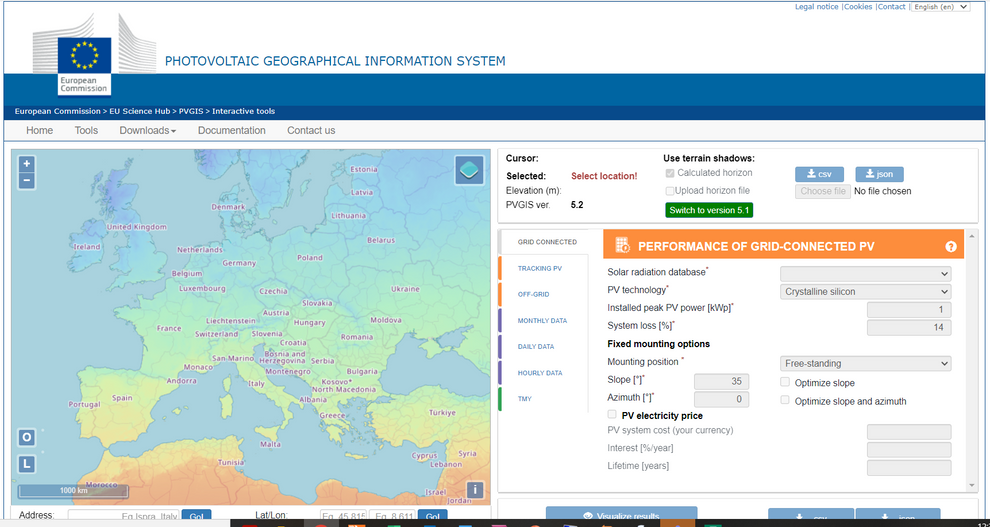Click the panel scrollbar down arrow

(x=972, y=485)
